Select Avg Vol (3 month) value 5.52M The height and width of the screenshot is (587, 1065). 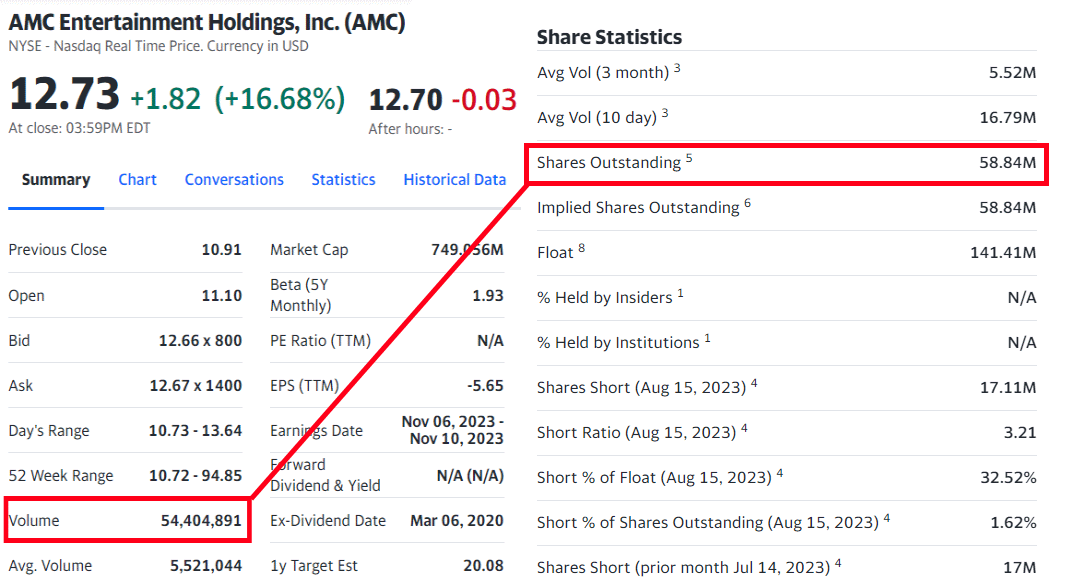(x=1012, y=72)
